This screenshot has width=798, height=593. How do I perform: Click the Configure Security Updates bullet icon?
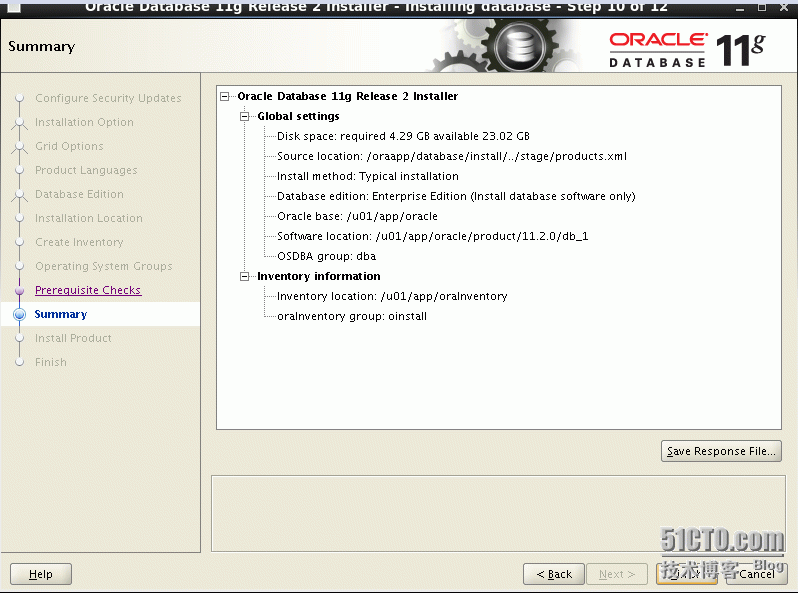[19, 98]
